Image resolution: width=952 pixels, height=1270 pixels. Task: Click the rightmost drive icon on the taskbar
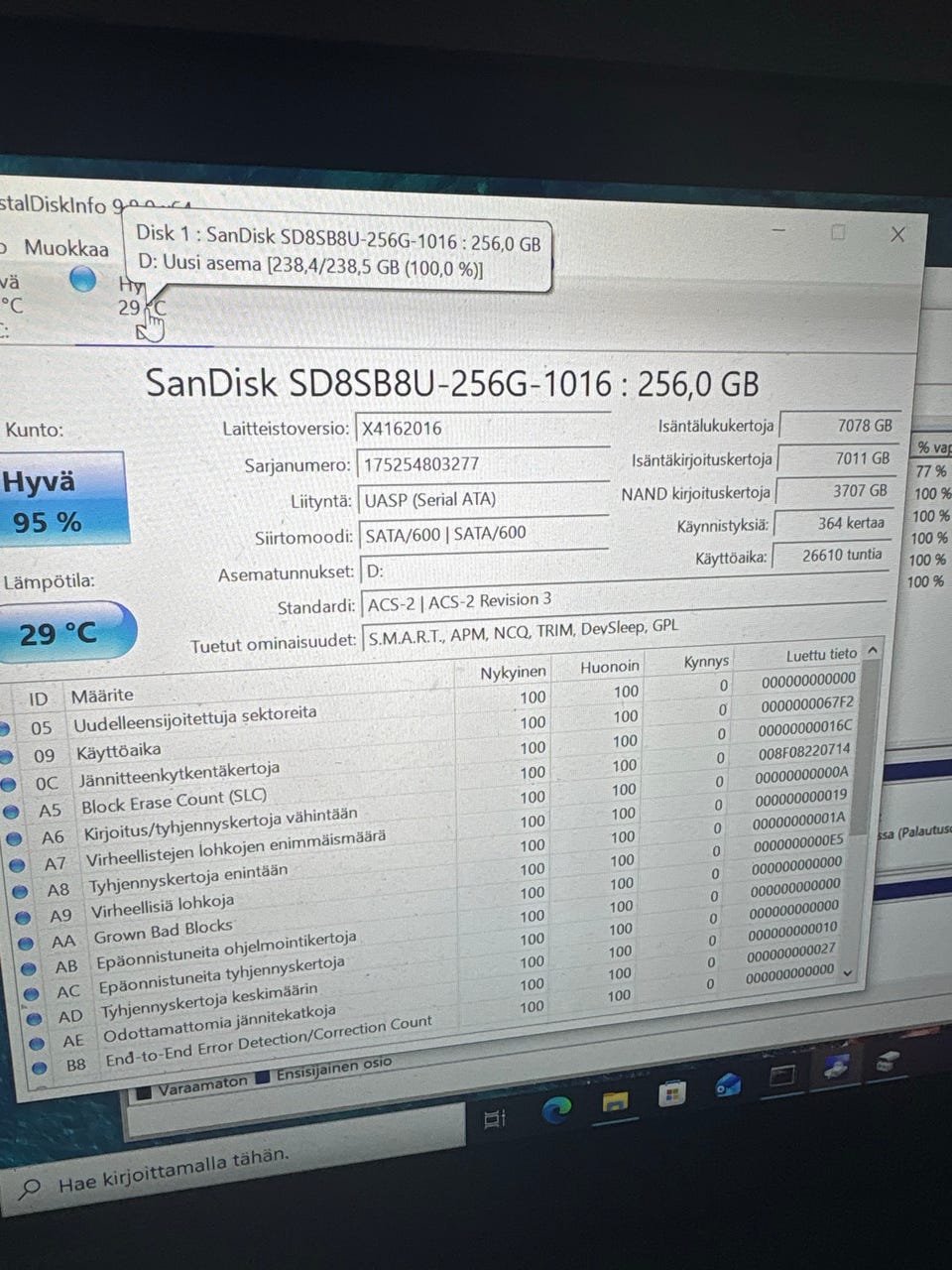click(x=887, y=1061)
